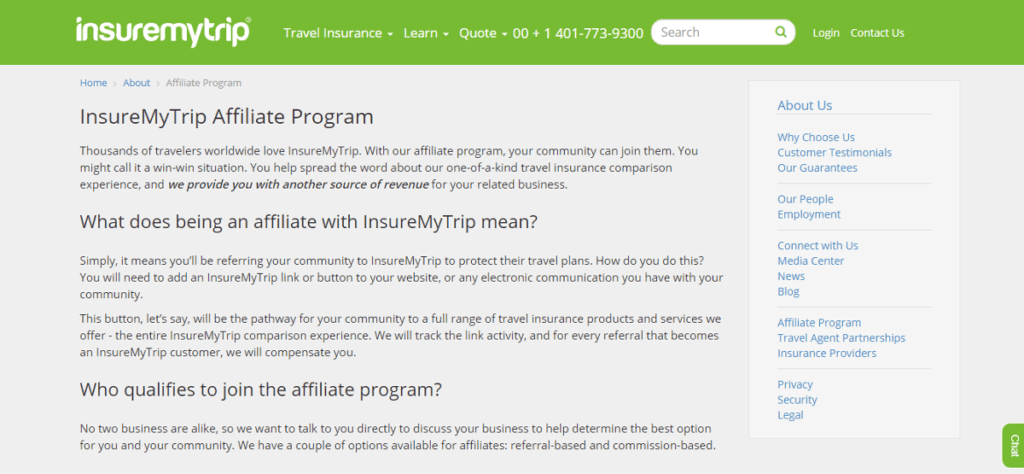The image size is (1024, 474).
Task: Expand the Quote dropdown menu
Action: [x=483, y=33]
